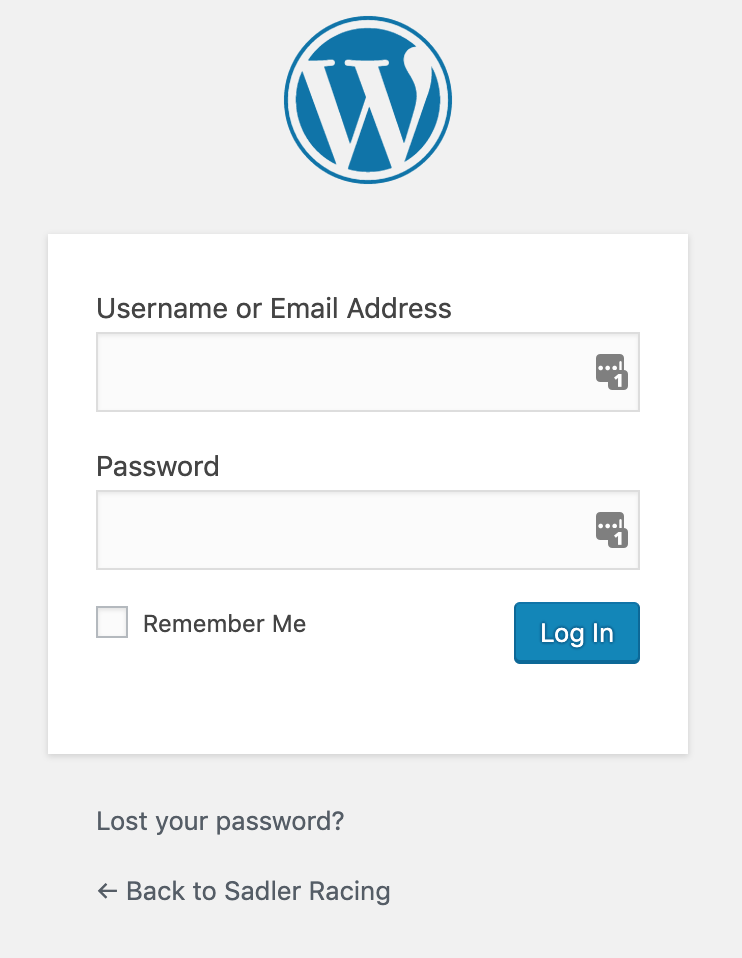Click the left arrow before Back to Sadler Racing

107,891
